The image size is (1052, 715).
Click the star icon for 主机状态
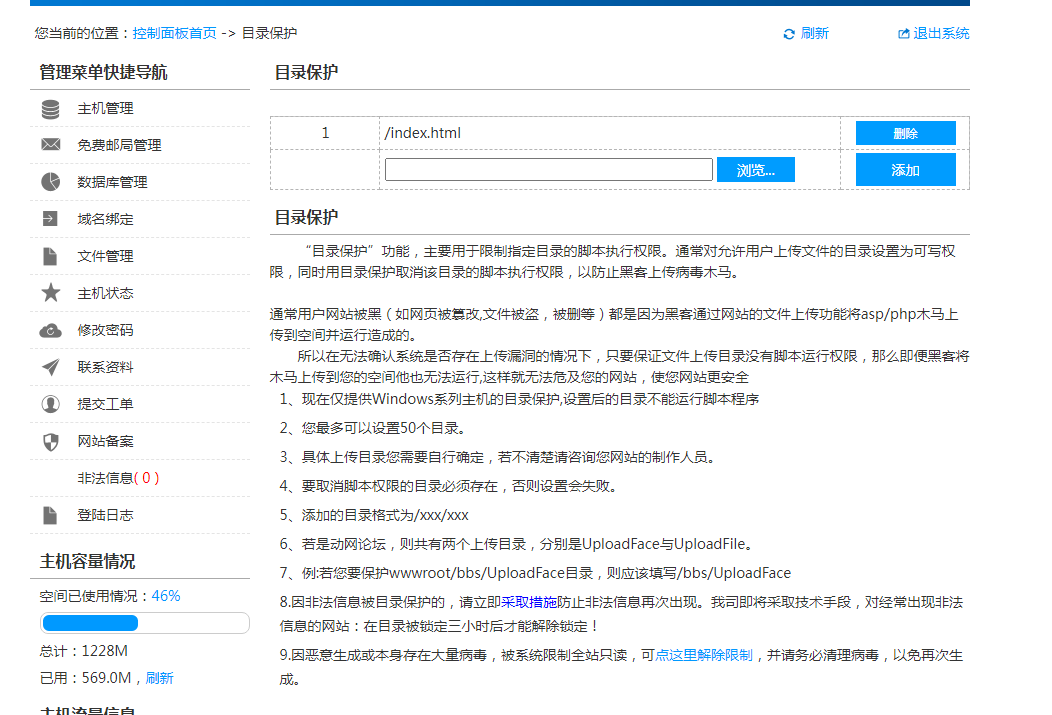(50, 293)
